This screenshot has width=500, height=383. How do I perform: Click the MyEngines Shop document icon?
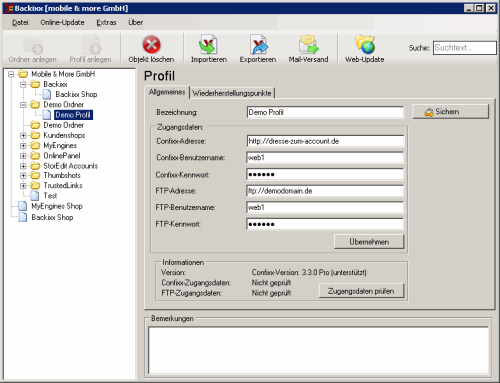(x=23, y=206)
